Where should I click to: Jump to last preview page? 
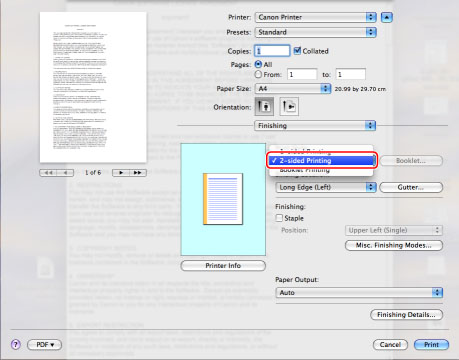click(138, 173)
